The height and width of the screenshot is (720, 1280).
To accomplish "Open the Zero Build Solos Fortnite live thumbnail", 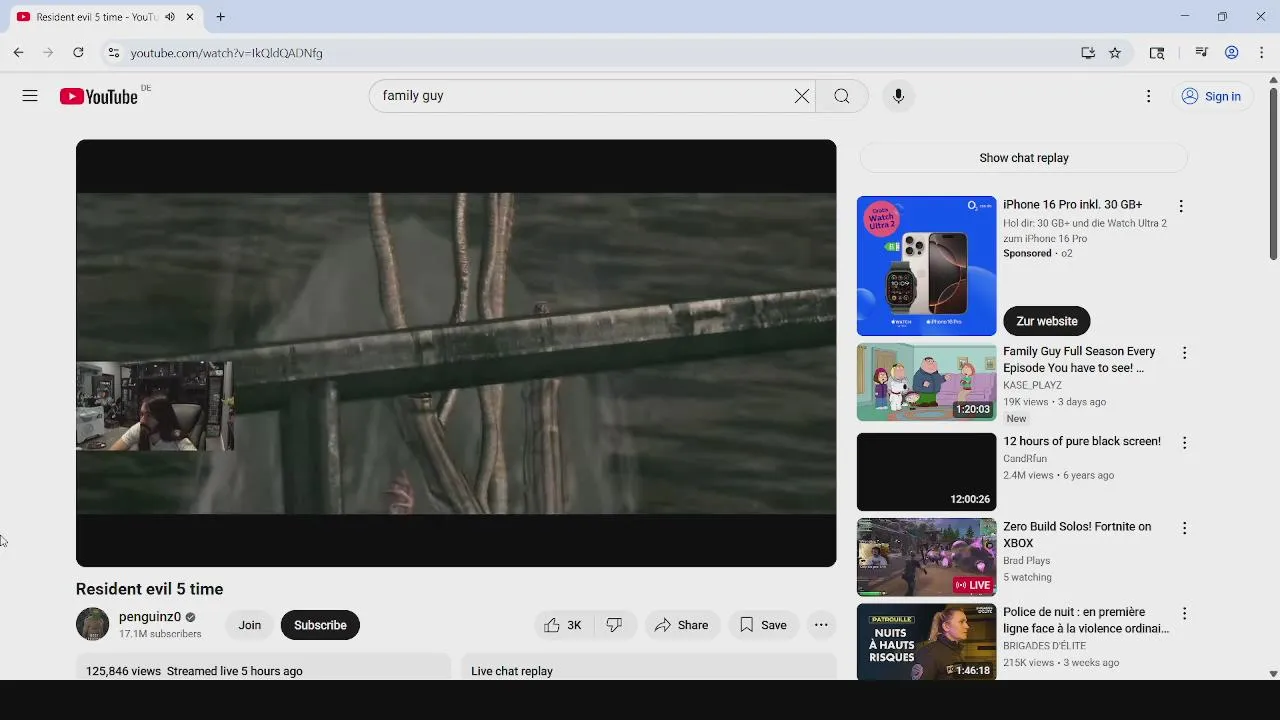I will [x=926, y=557].
